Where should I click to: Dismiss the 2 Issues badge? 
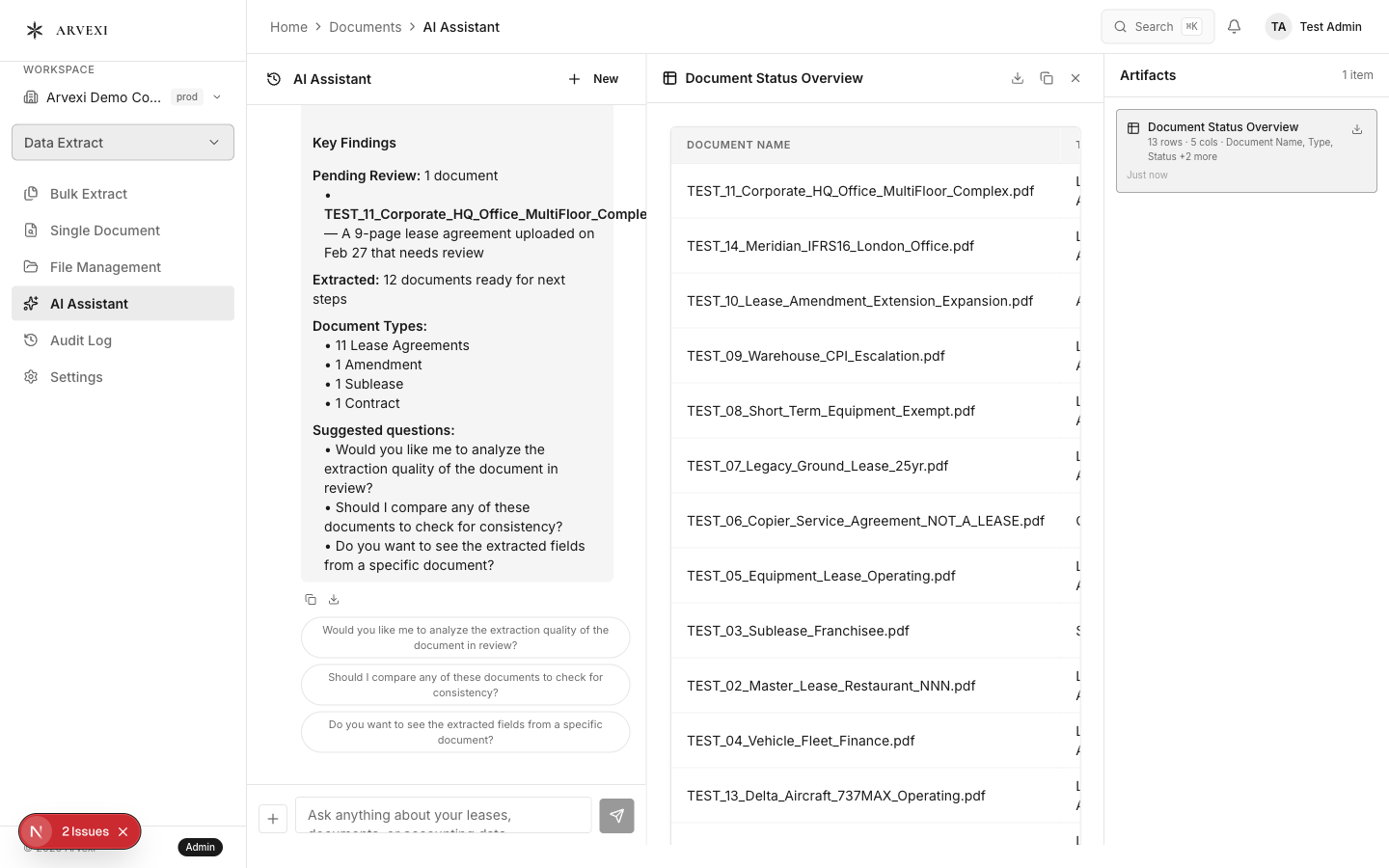pos(123,831)
